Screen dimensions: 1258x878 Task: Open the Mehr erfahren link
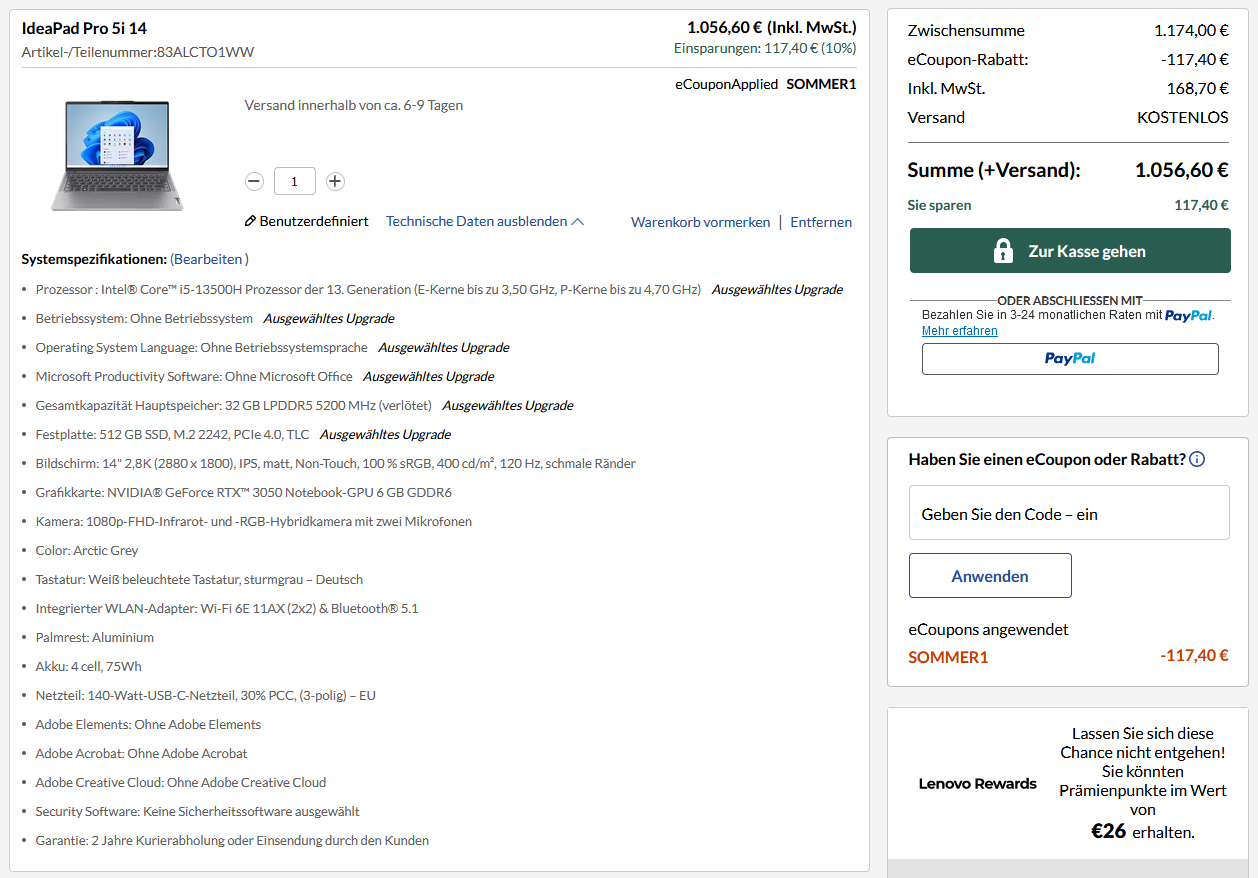(959, 331)
